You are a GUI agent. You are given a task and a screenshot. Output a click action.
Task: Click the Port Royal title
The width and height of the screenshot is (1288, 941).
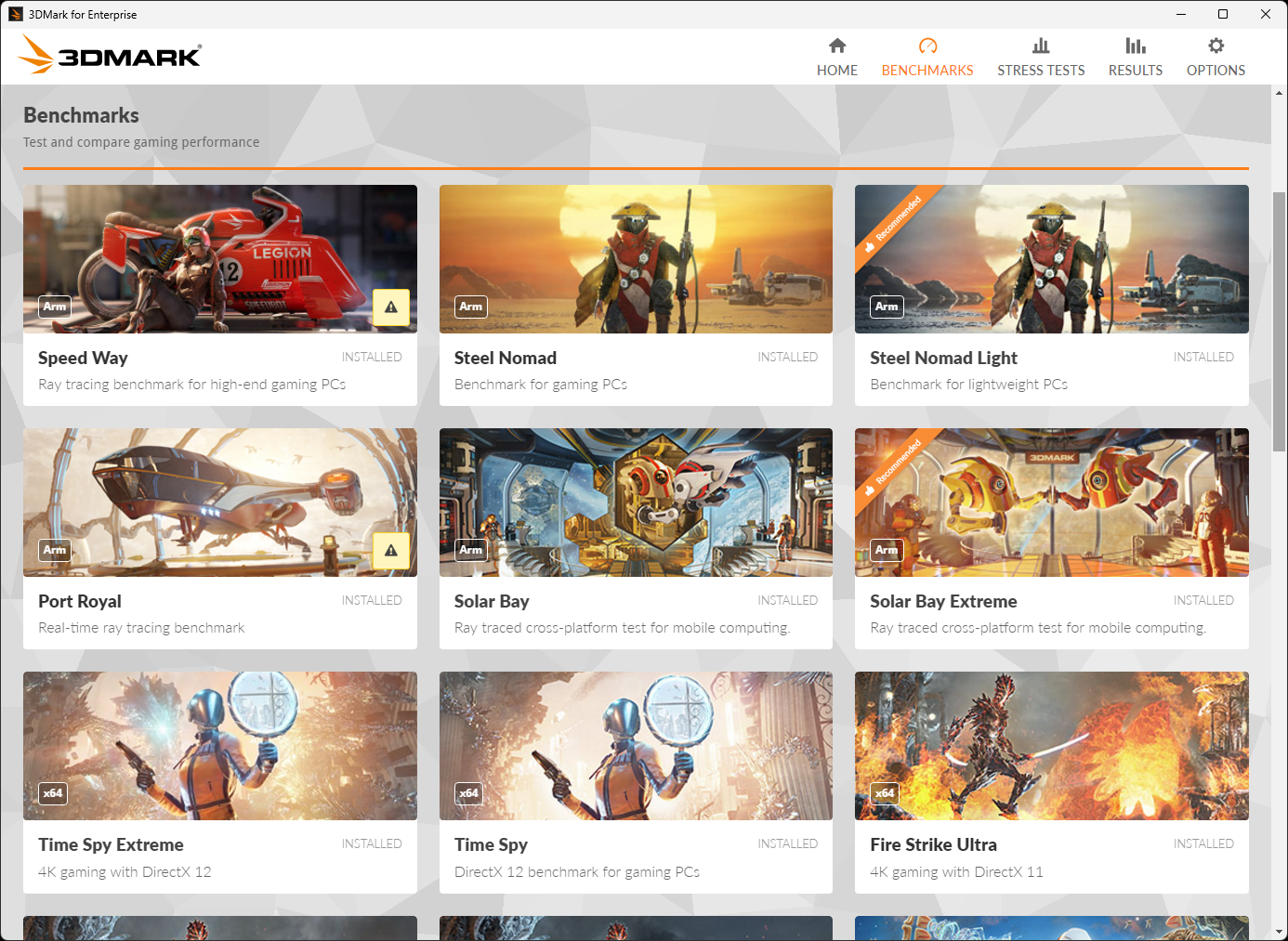pyautogui.click(x=80, y=602)
